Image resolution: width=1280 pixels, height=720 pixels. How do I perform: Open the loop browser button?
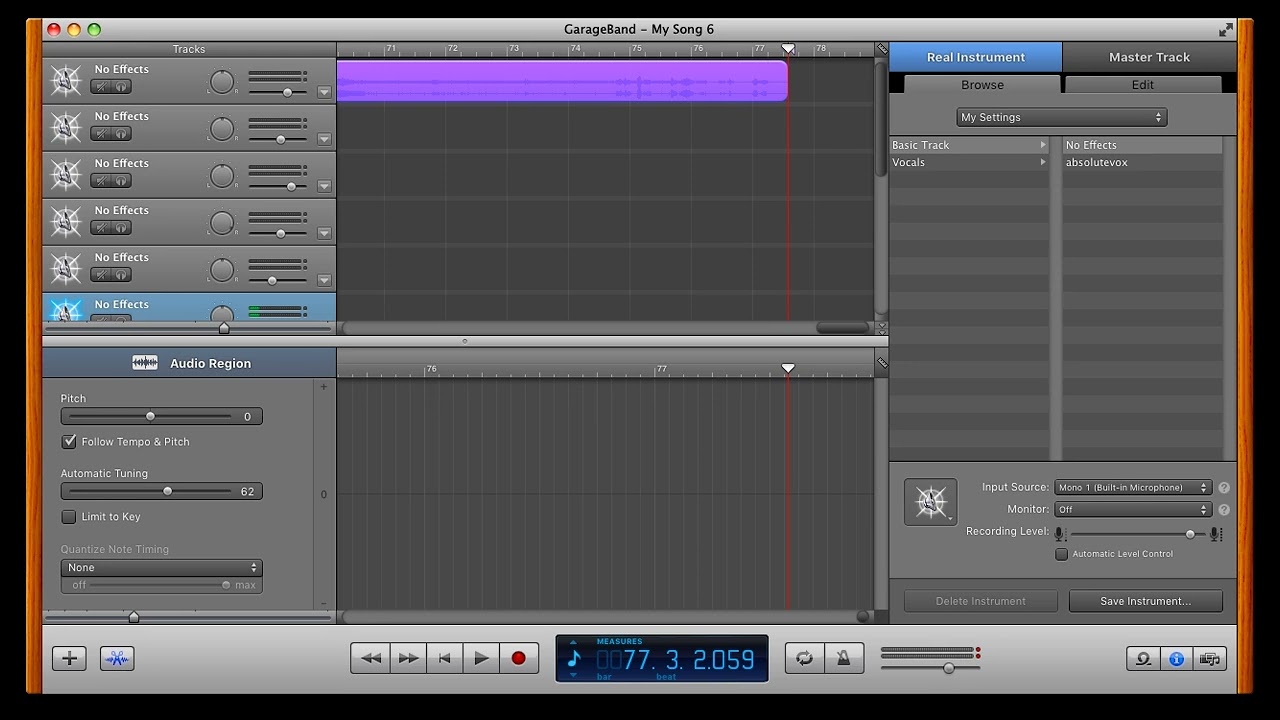point(1142,659)
